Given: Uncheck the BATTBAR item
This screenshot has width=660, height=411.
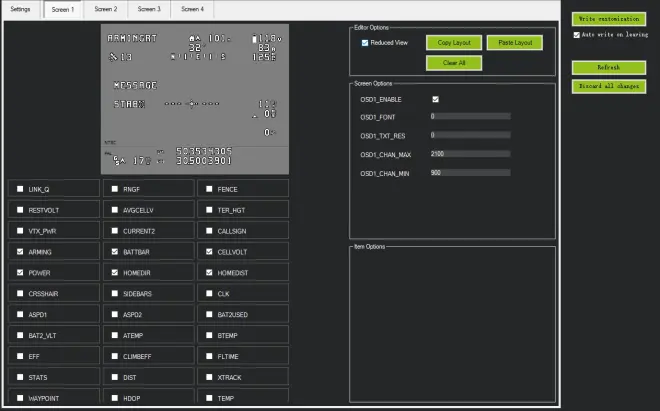Looking at the screenshot, I should pyautogui.click(x=114, y=251).
